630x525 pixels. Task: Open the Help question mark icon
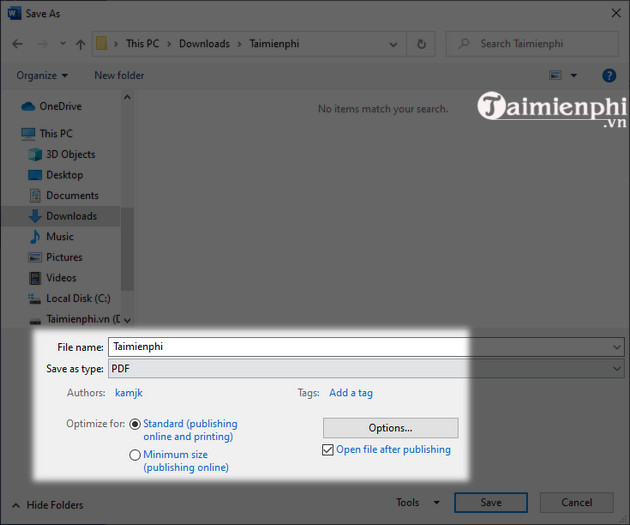tap(609, 75)
